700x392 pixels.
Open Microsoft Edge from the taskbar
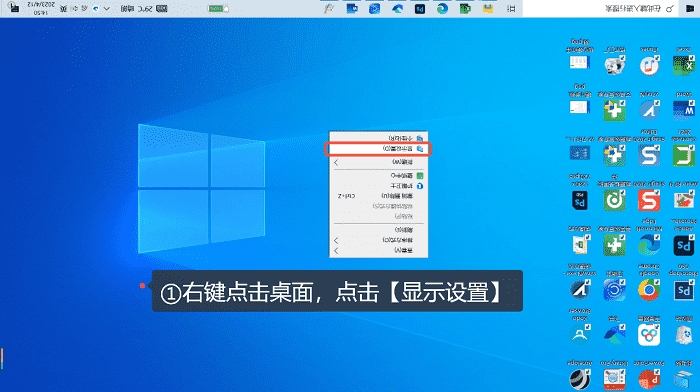click(x=442, y=8)
